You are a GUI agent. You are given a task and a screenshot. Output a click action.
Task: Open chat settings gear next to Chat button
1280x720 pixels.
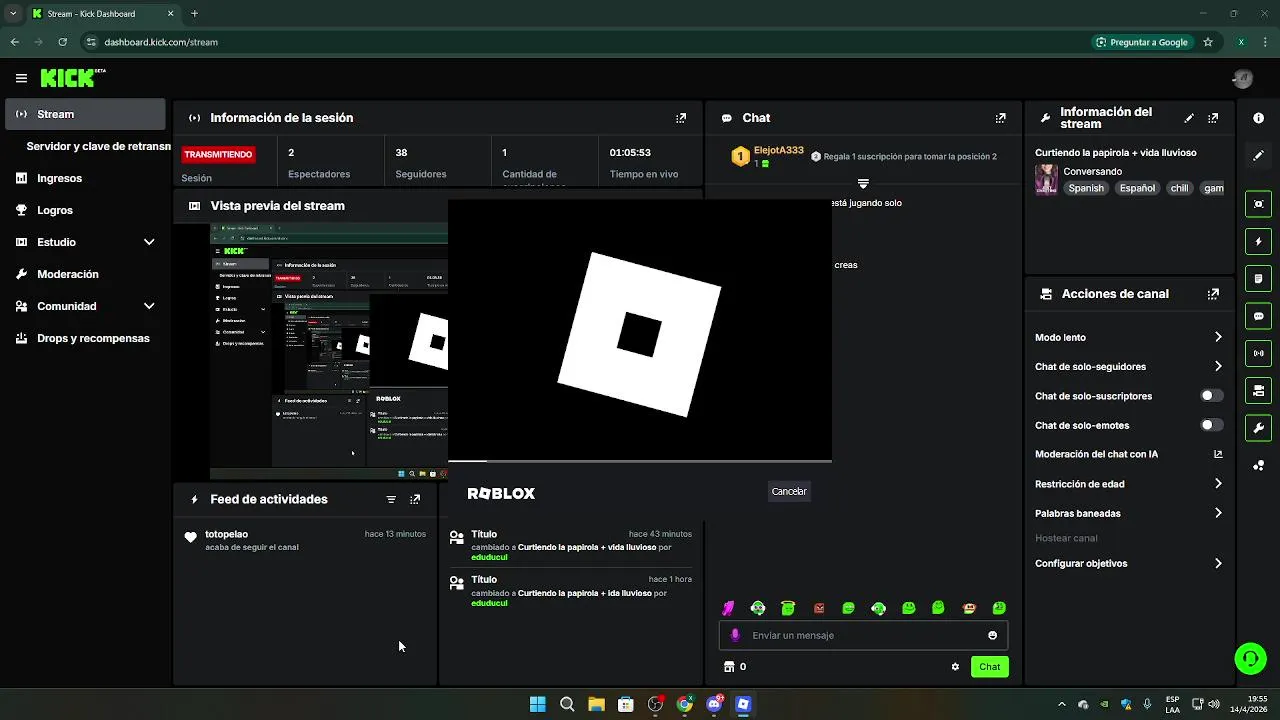tap(955, 667)
